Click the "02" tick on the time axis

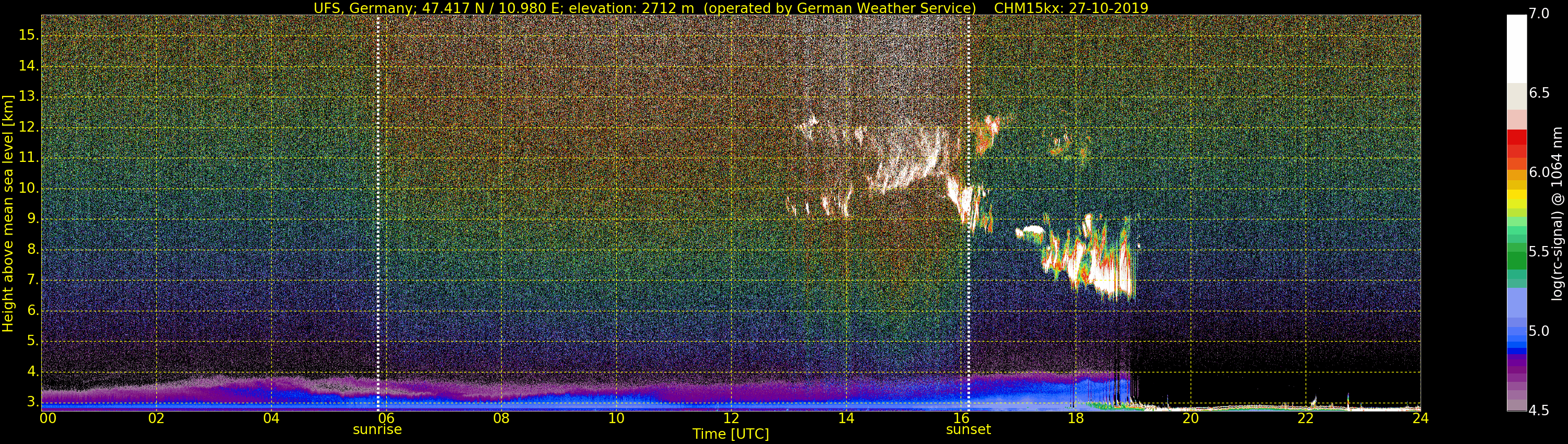pos(156,418)
